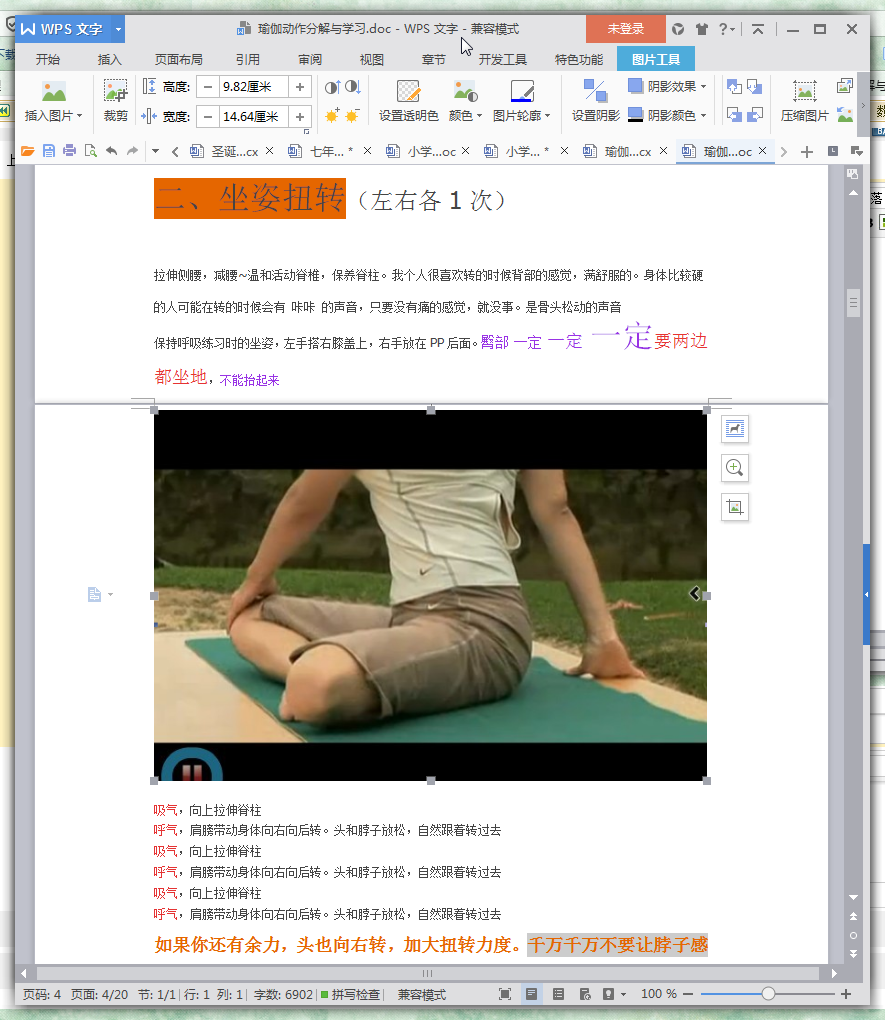Open the Page Layout (页面布局) tab

(x=178, y=59)
